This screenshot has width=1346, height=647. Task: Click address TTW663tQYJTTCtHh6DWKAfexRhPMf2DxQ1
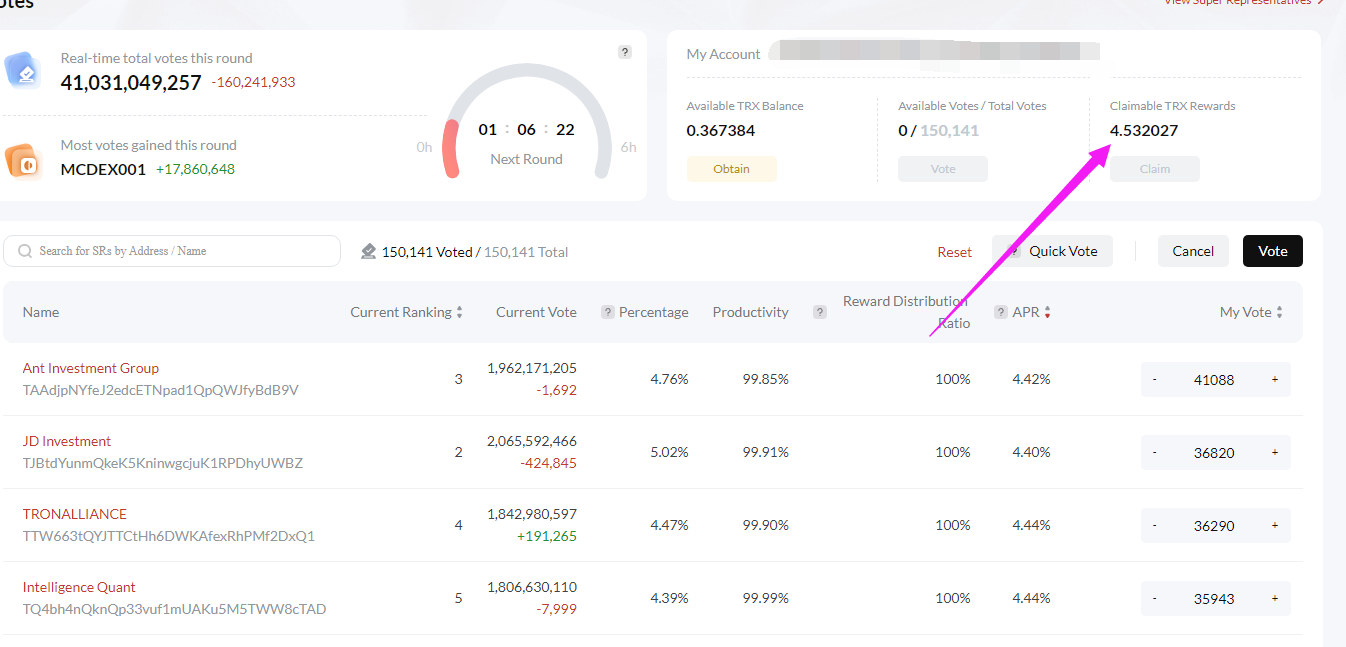tap(169, 536)
